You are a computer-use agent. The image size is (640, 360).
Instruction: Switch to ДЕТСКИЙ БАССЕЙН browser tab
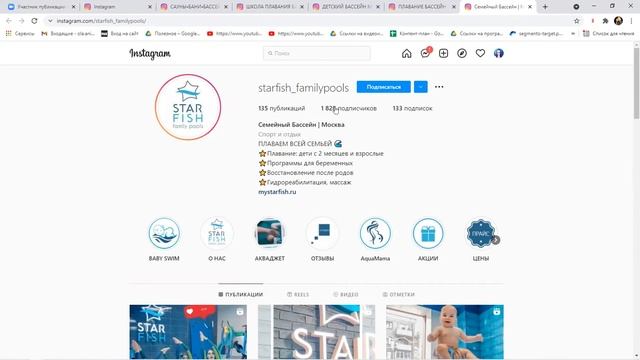(x=345, y=7)
